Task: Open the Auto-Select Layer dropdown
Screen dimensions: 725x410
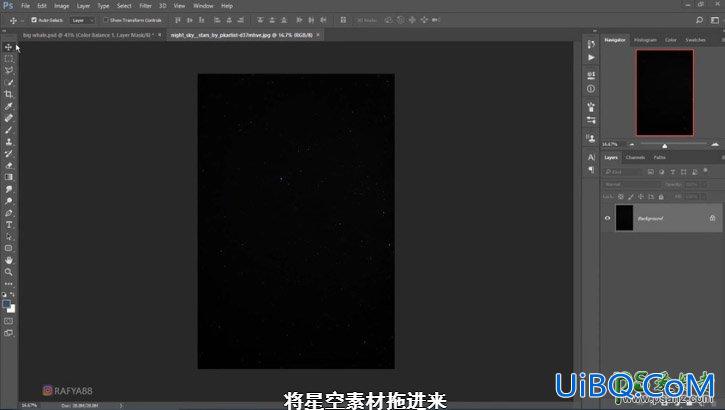Action: pos(82,20)
